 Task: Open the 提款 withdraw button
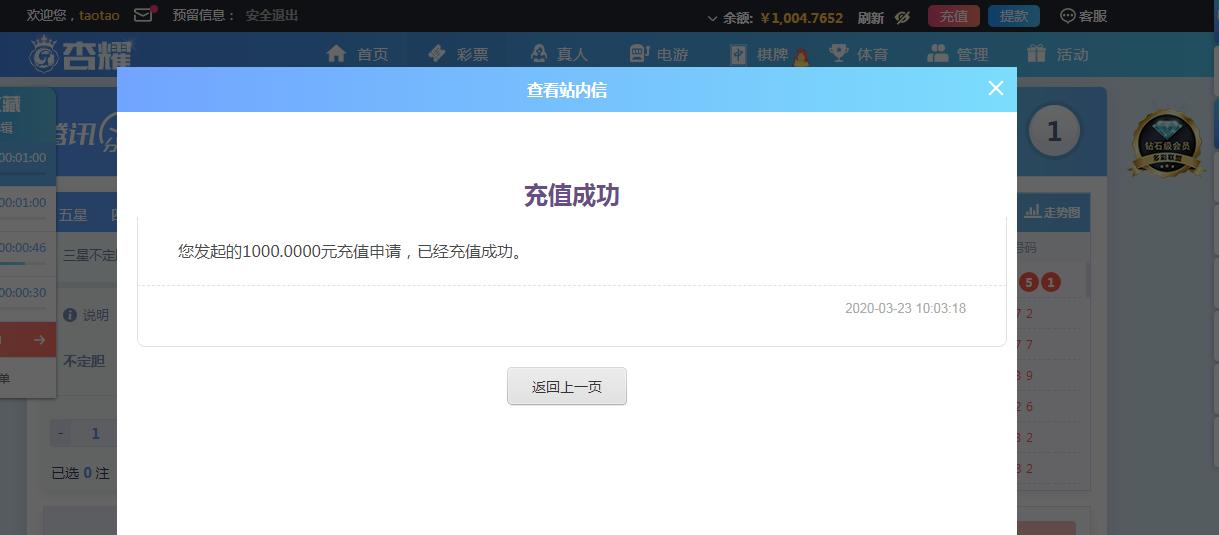point(1014,16)
